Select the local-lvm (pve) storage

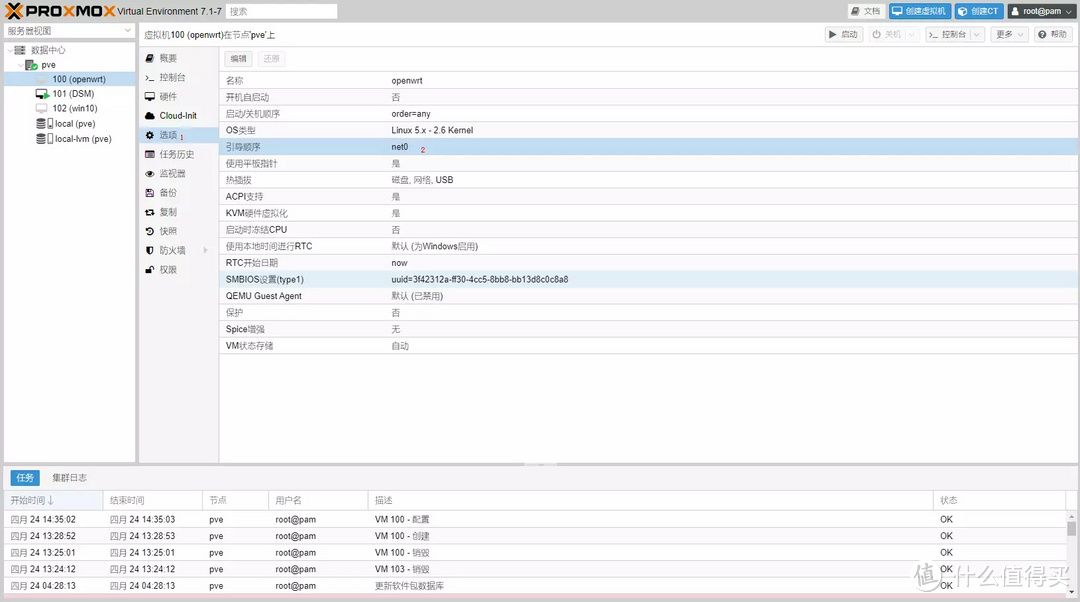(x=82, y=139)
